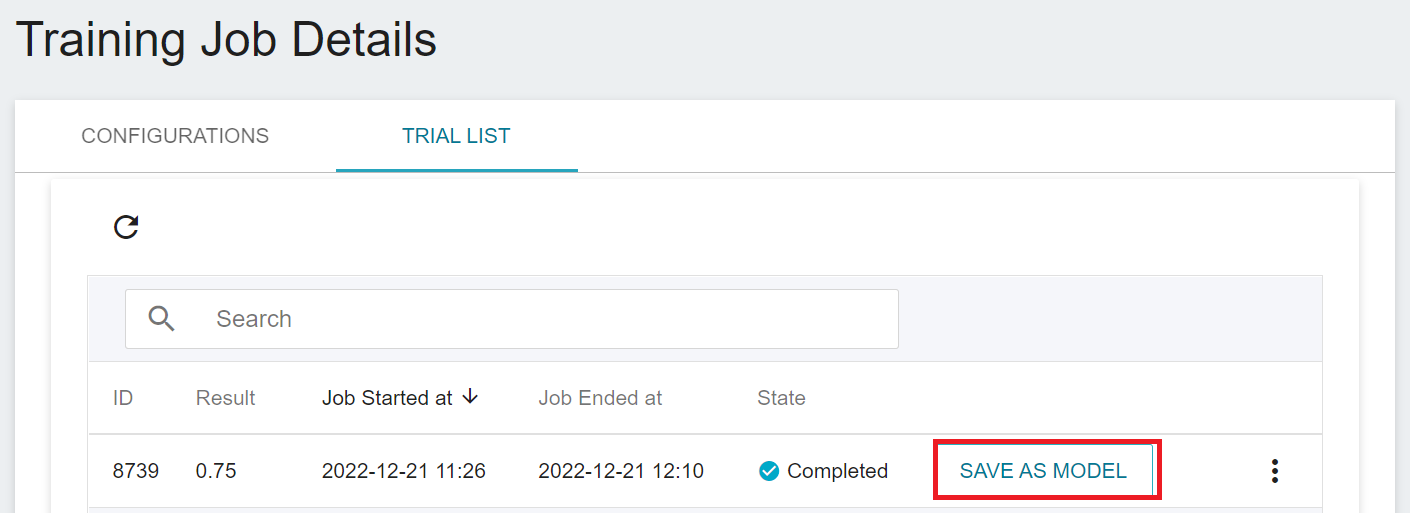Click the Completed state label
This screenshot has height=513, width=1410.
pos(837,471)
